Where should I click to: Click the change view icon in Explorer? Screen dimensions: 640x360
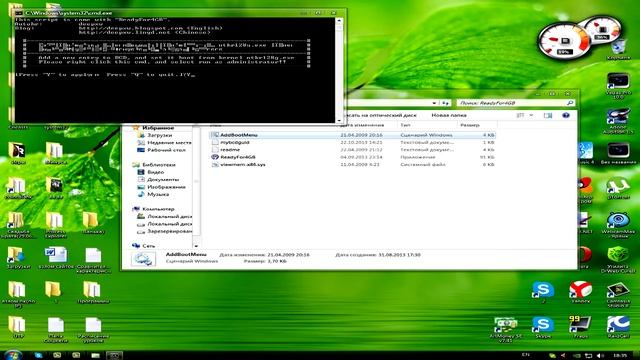tap(520, 116)
